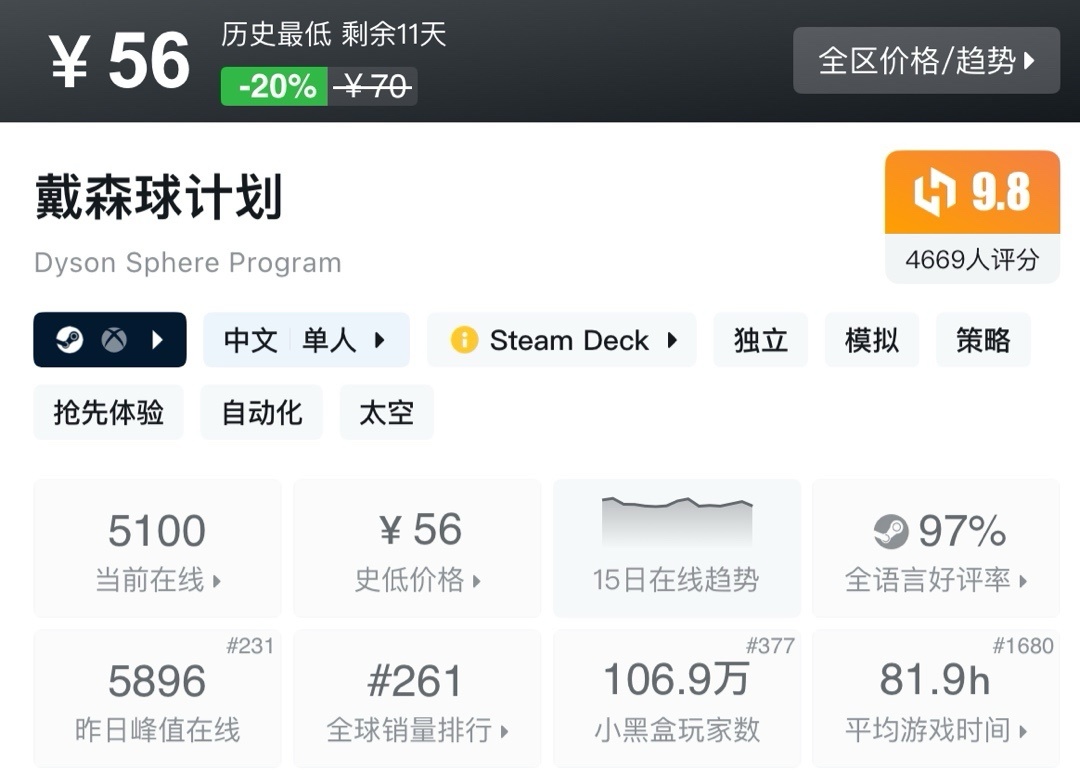Open Steam Deck compatibility details
Screen dimensions: 1080x784
(561, 340)
